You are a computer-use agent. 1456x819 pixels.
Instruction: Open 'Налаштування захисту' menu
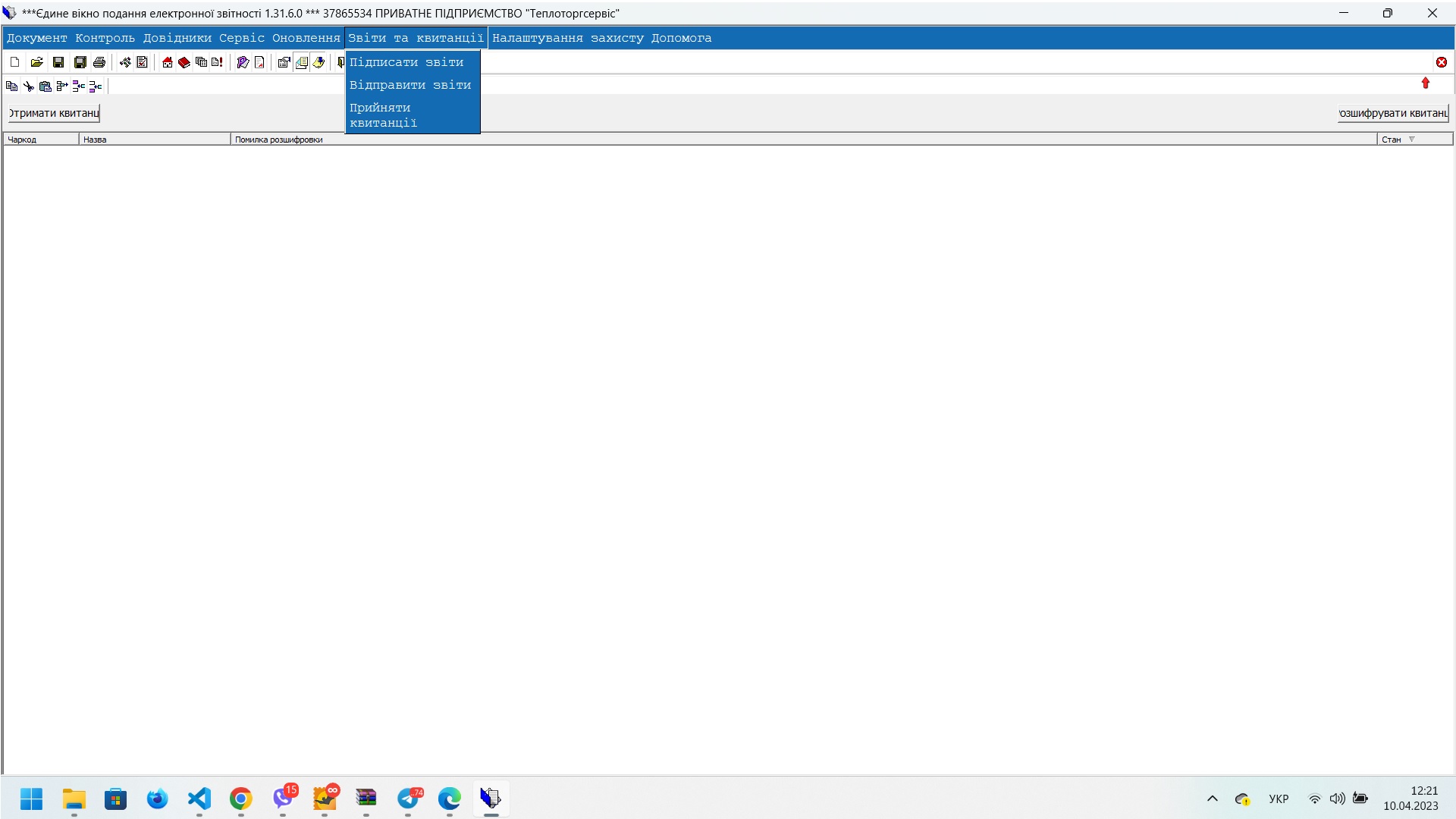click(567, 38)
